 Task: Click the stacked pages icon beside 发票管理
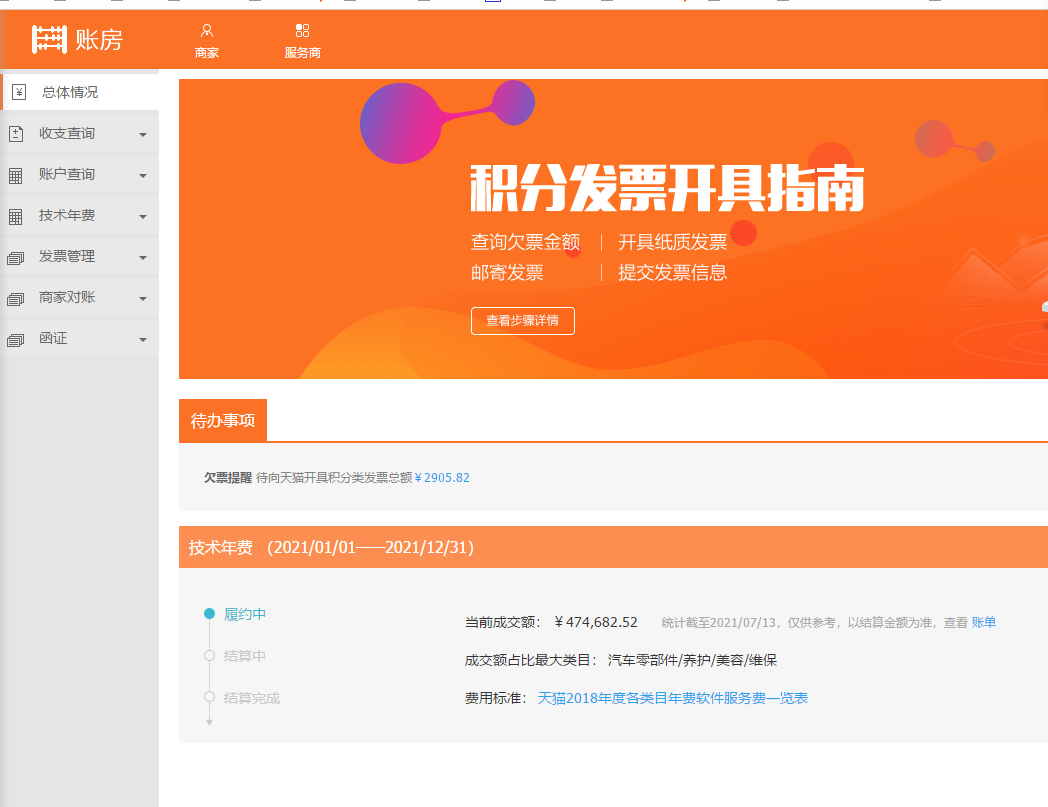[x=15, y=257]
